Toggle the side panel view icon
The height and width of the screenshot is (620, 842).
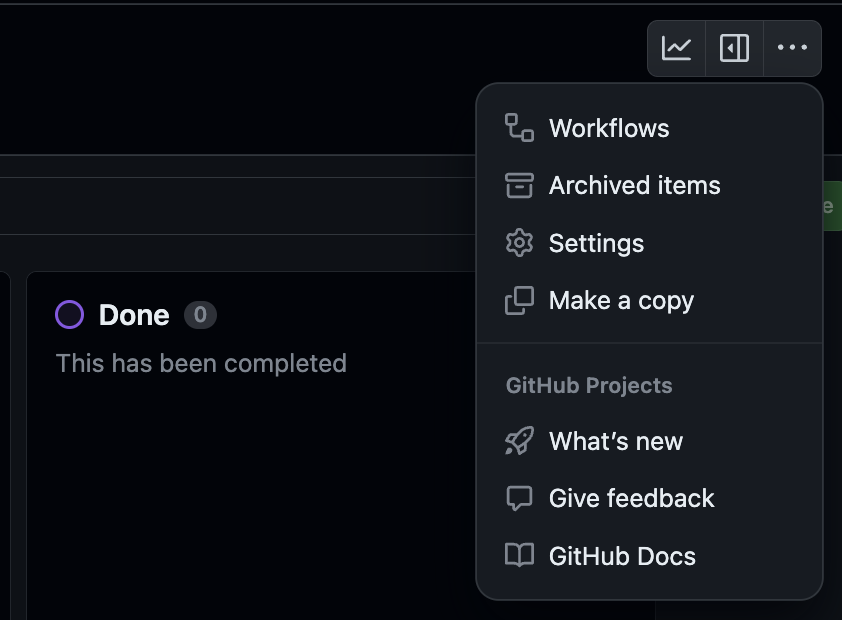tap(734, 47)
